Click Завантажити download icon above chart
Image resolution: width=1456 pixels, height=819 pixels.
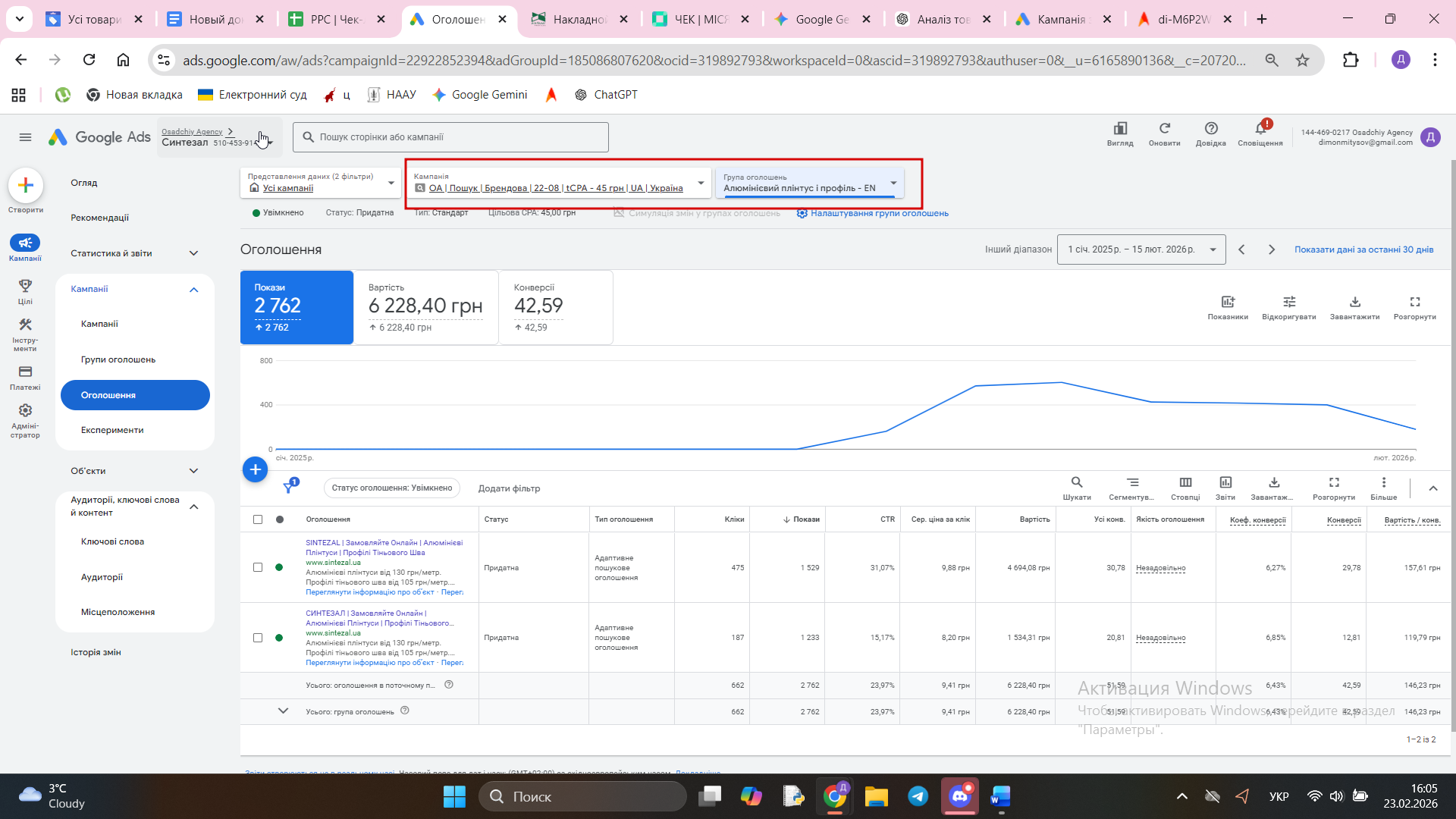pyautogui.click(x=1354, y=302)
